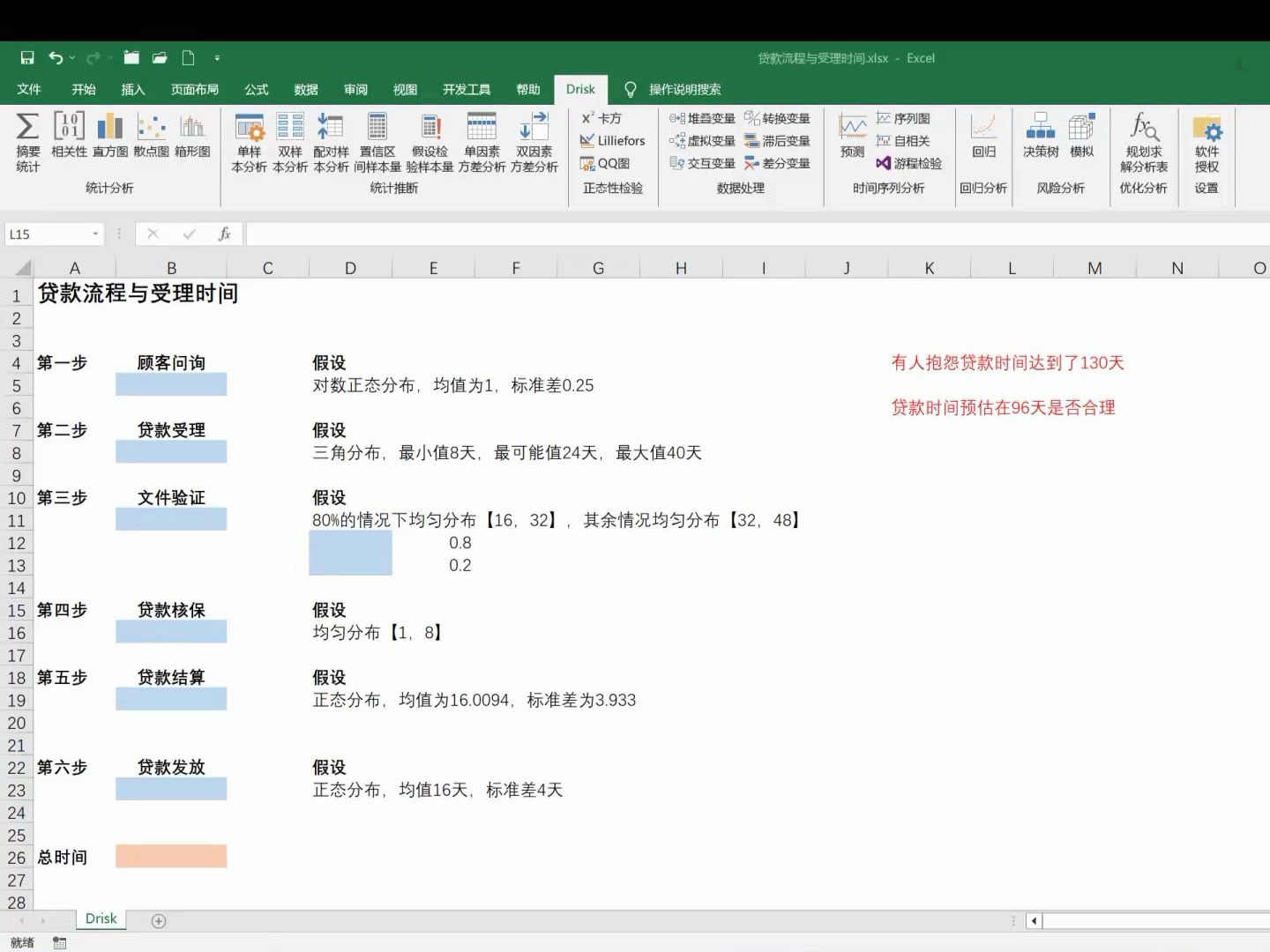Show the 序列图 time series plot
This screenshot has width=1270, height=952.
click(x=903, y=118)
